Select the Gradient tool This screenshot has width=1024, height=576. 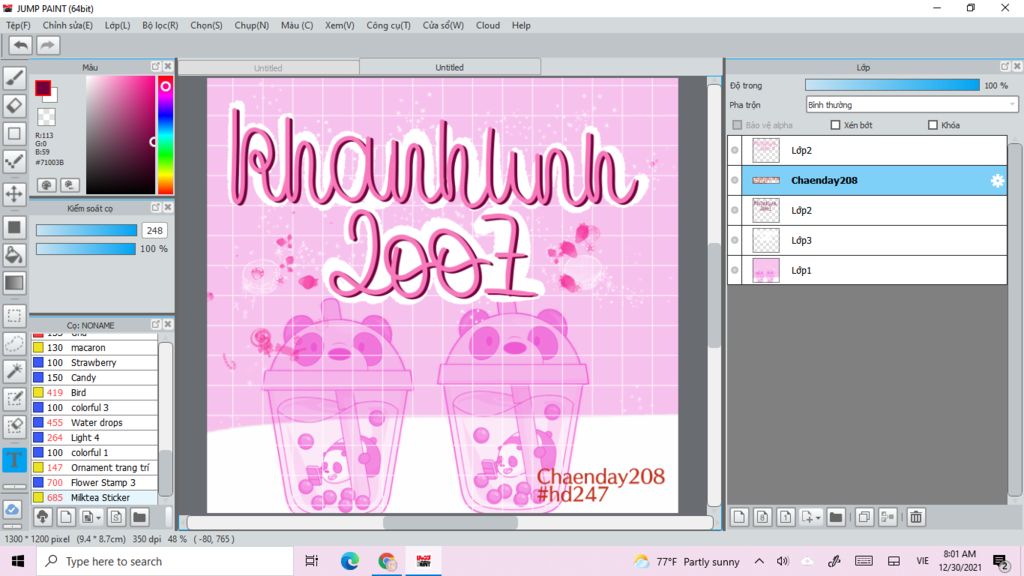(14, 283)
